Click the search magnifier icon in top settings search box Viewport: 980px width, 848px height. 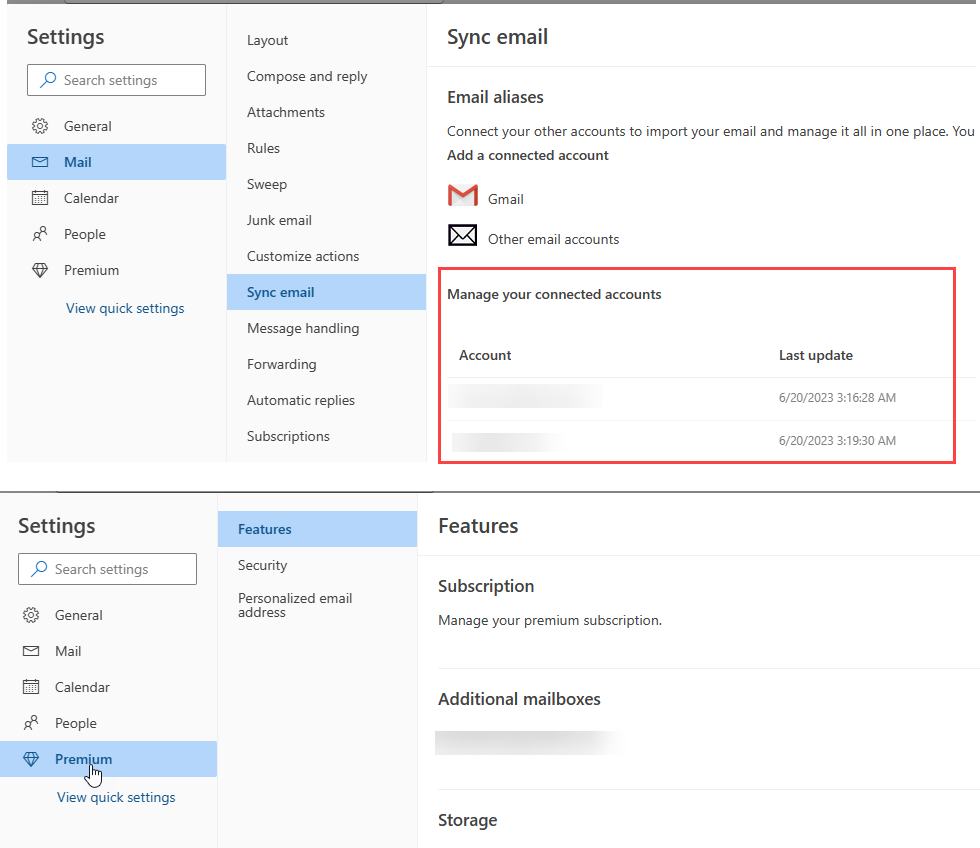tap(48, 80)
